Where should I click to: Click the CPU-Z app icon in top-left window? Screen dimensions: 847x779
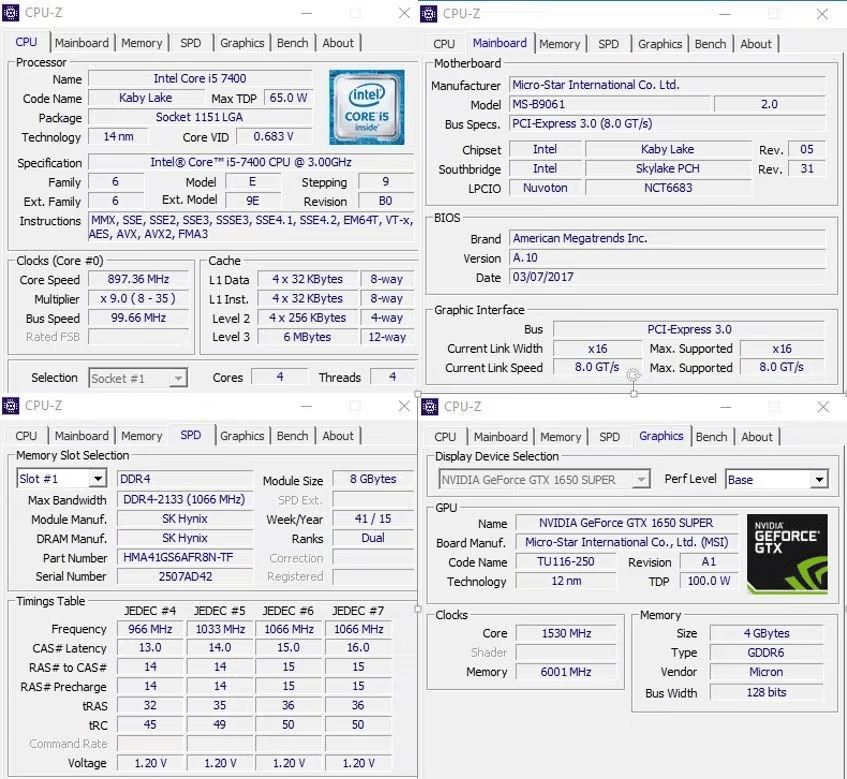[11, 12]
